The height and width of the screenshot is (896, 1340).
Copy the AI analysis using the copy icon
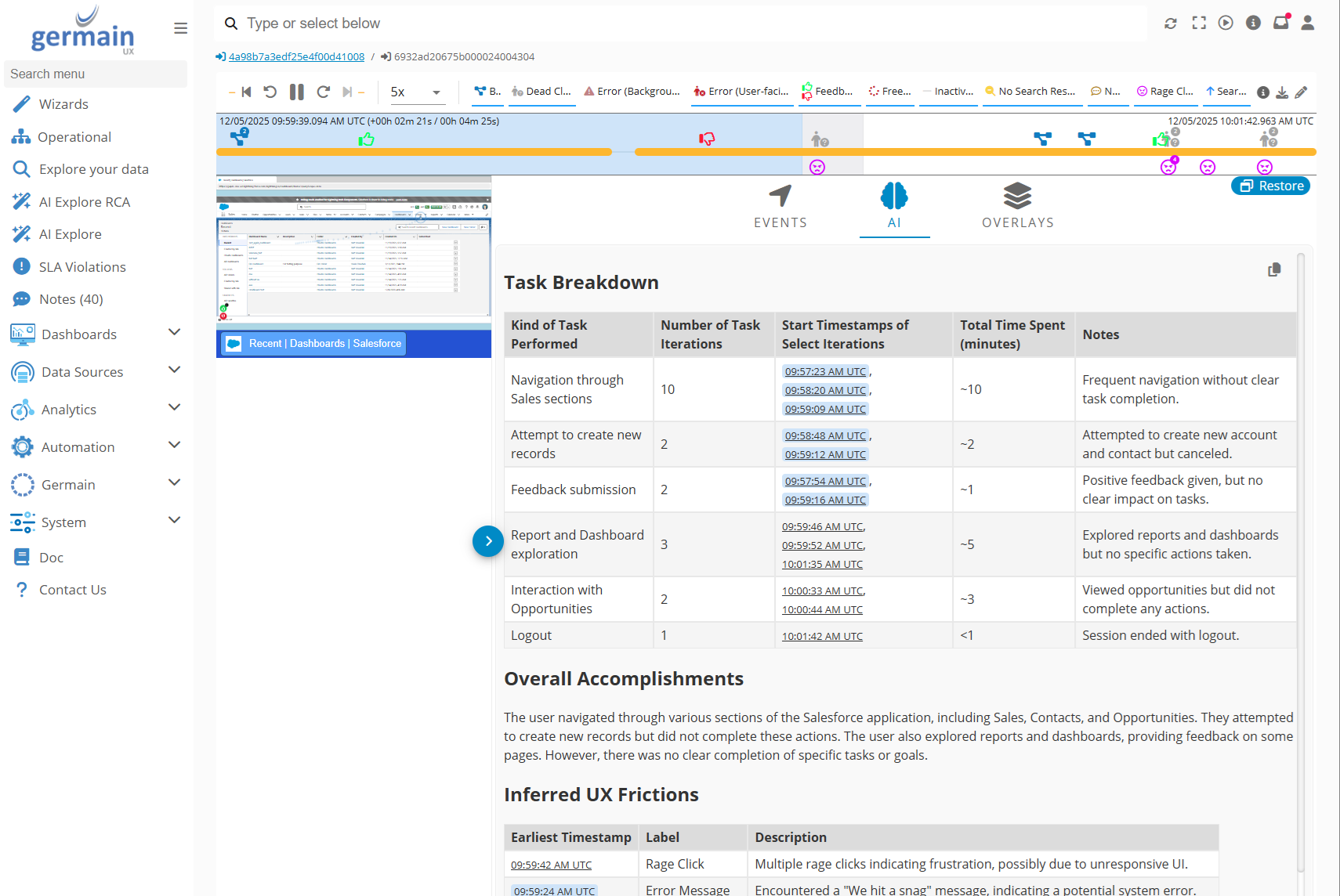tap(1274, 269)
